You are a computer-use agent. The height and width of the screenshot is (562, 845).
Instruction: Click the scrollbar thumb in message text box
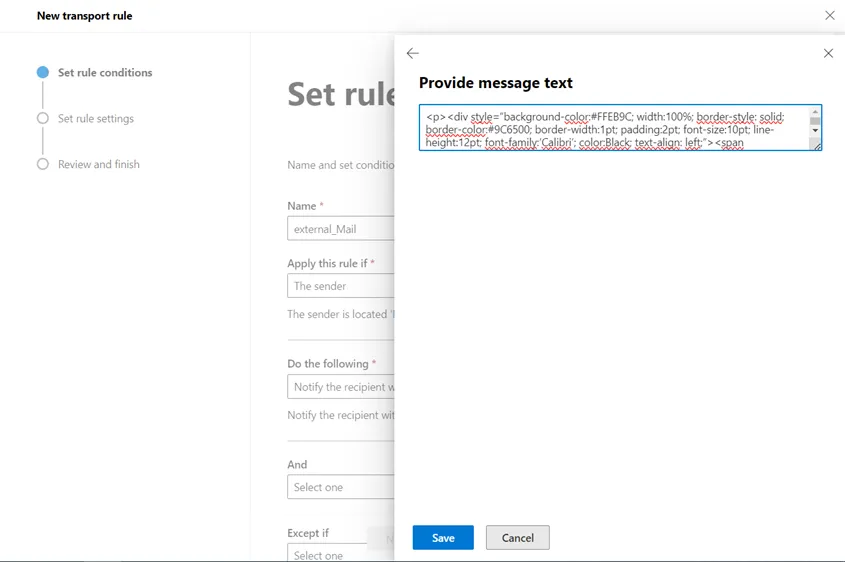[x=815, y=121]
